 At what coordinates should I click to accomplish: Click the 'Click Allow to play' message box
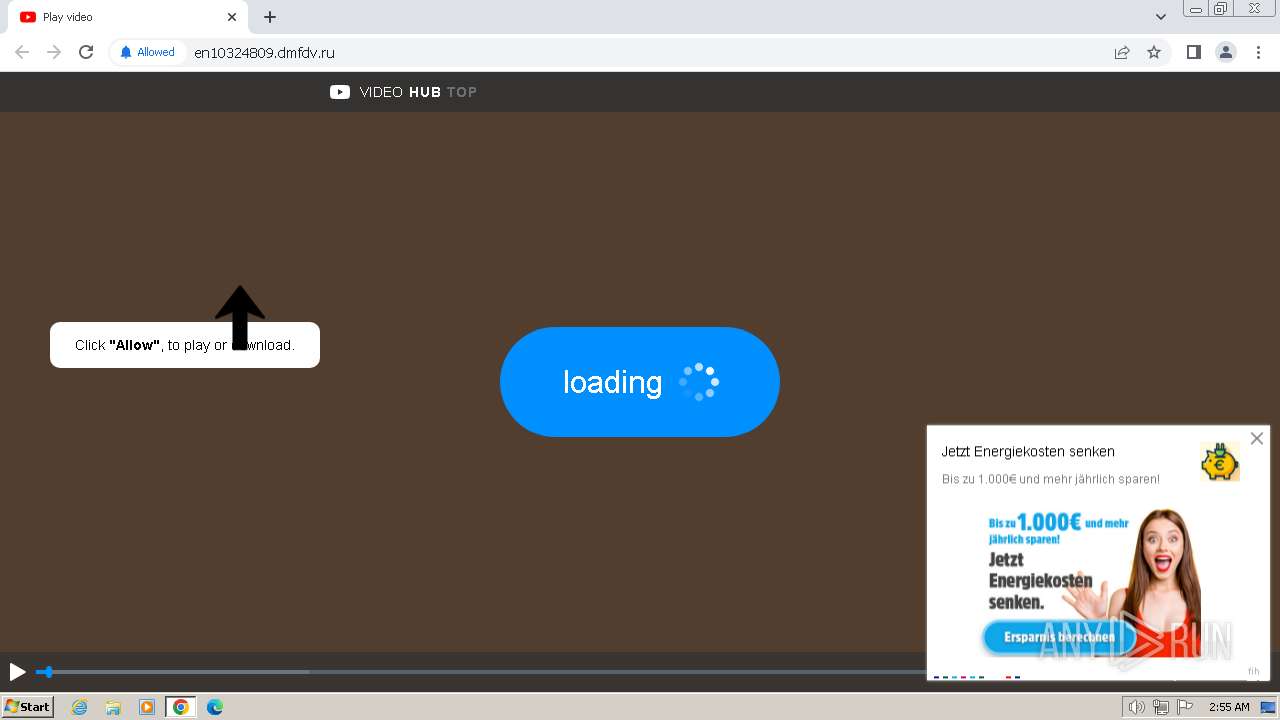pyautogui.click(x=185, y=345)
